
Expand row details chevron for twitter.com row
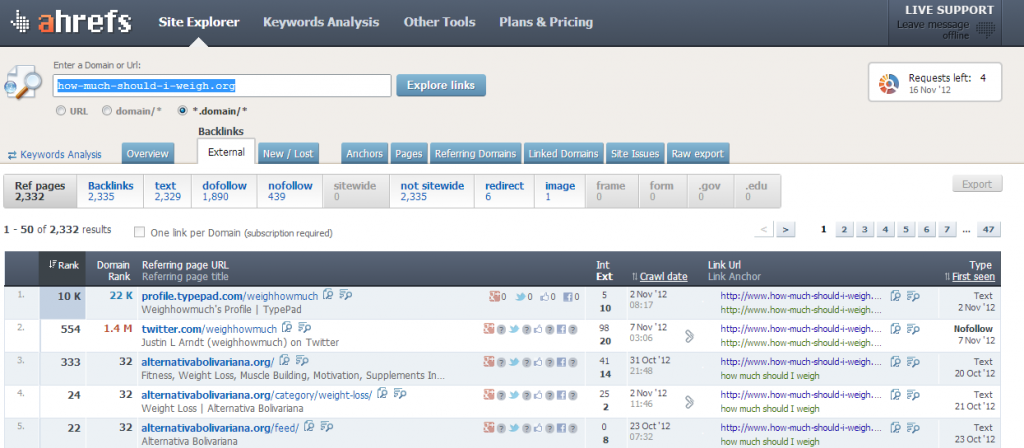pyautogui.click(x=689, y=336)
